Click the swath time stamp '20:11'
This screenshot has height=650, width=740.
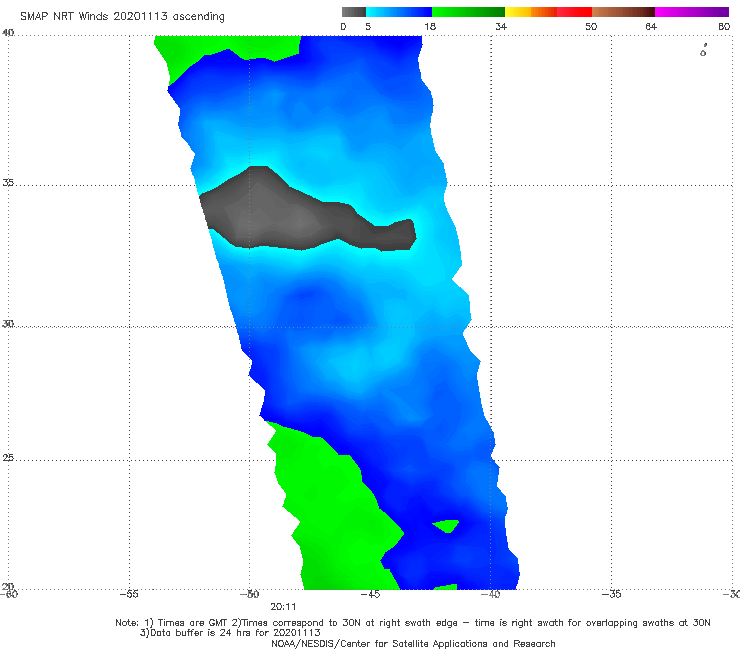[283, 607]
